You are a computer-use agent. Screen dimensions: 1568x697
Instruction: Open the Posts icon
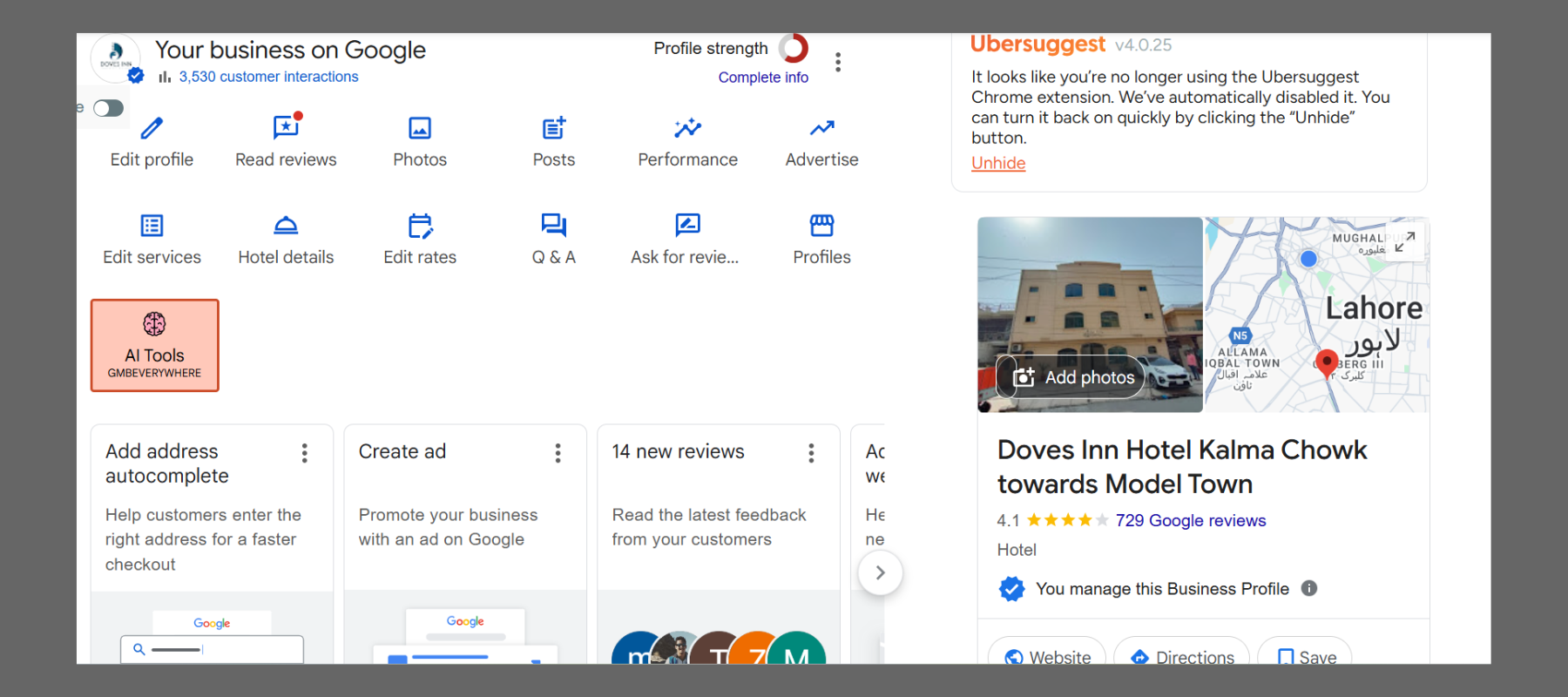554,129
